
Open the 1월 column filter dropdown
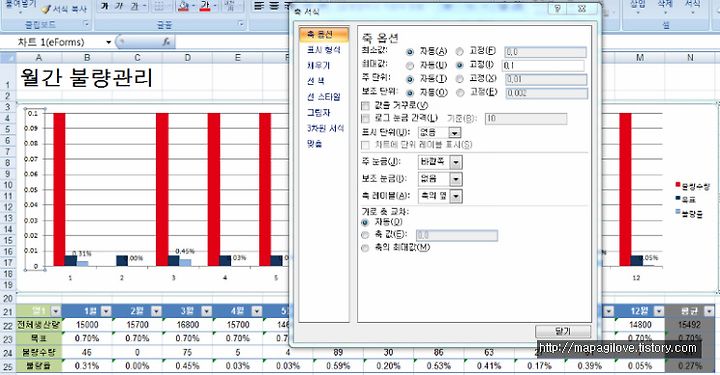(106, 311)
